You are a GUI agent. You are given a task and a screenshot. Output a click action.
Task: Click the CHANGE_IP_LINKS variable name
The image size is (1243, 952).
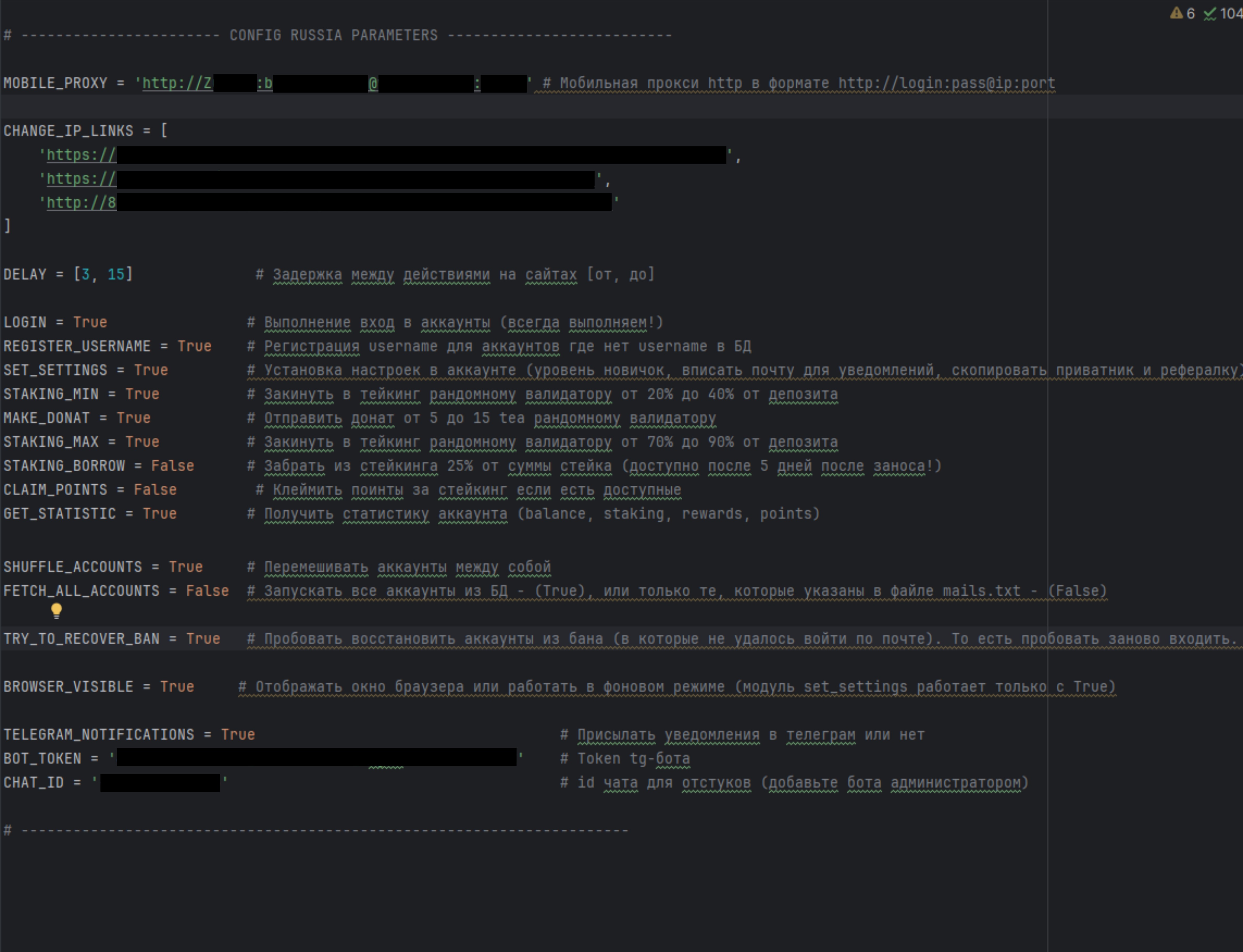[69, 131]
